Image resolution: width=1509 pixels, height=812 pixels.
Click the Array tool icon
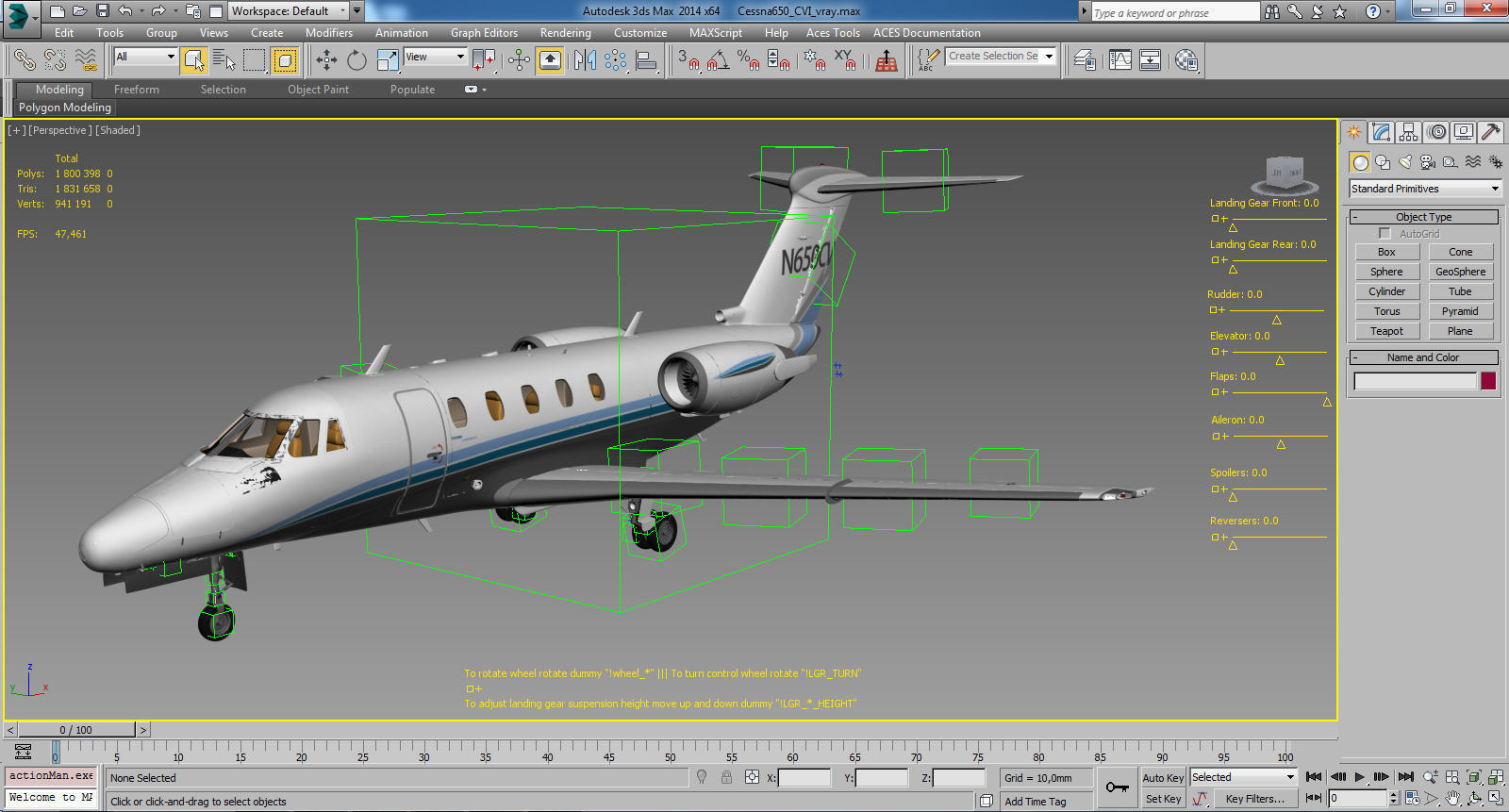coord(615,60)
